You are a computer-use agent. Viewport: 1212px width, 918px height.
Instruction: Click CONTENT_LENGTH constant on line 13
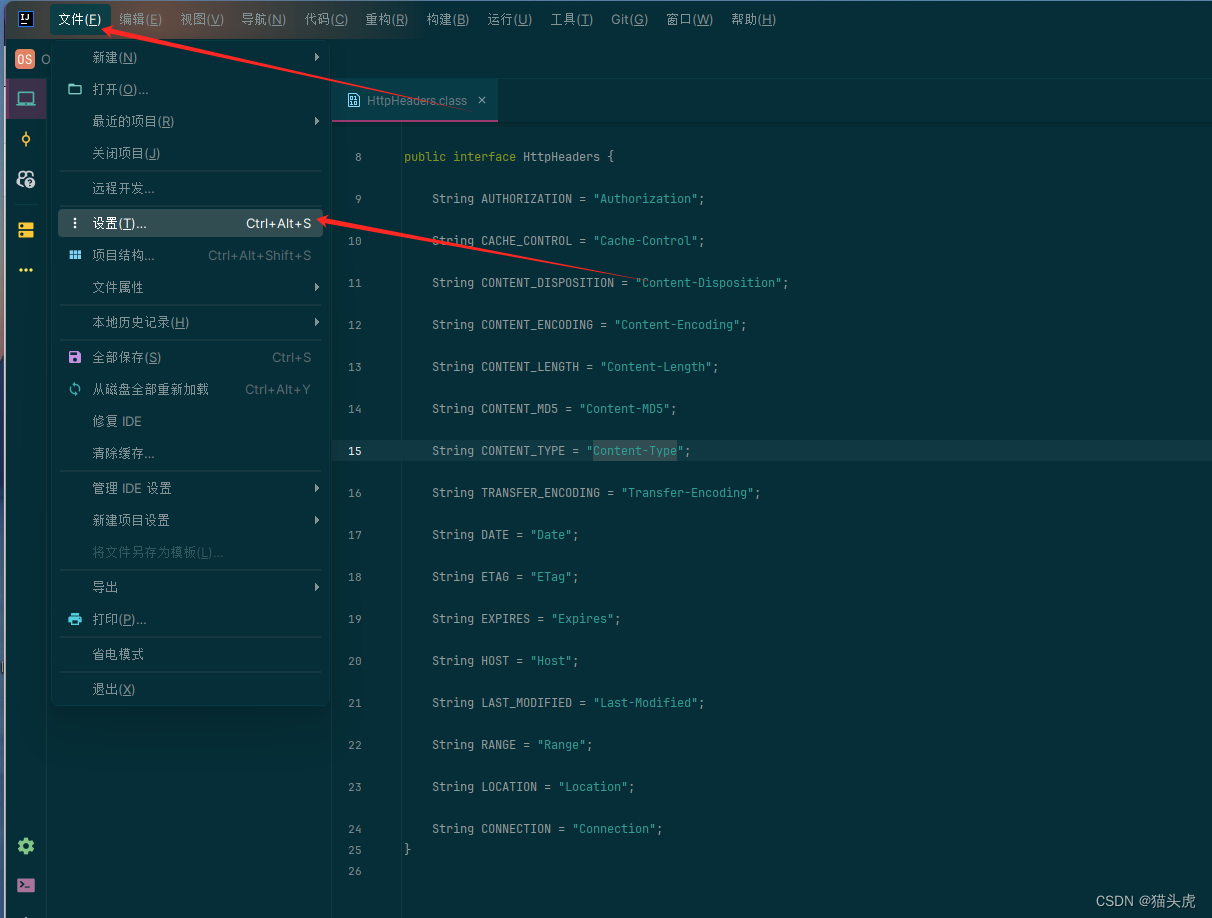point(530,367)
